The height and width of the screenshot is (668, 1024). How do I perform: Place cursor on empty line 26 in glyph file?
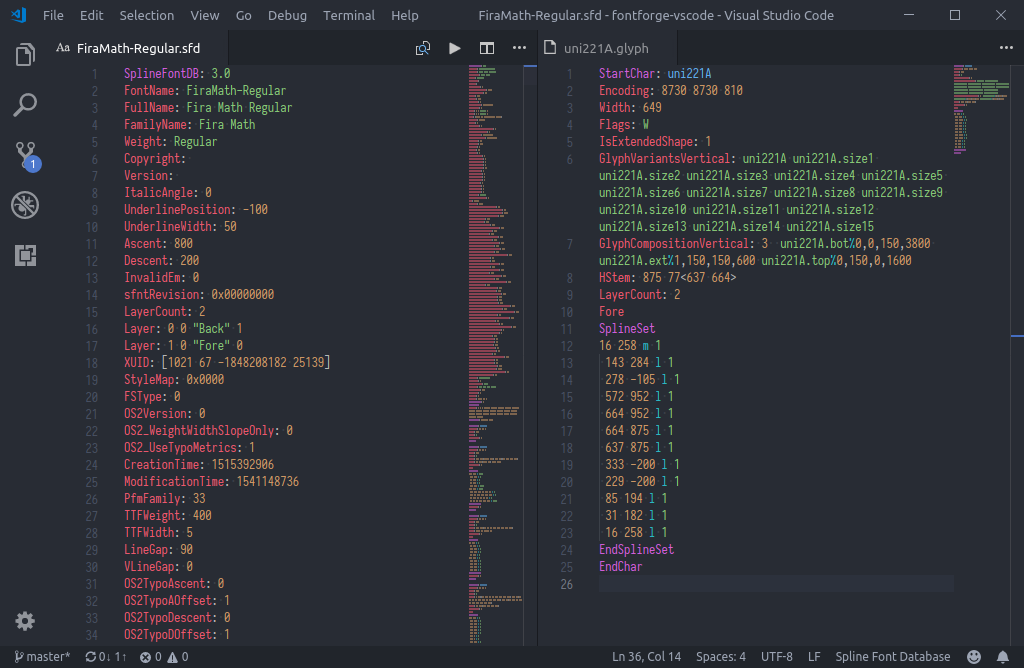pyautogui.click(x=776, y=584)
